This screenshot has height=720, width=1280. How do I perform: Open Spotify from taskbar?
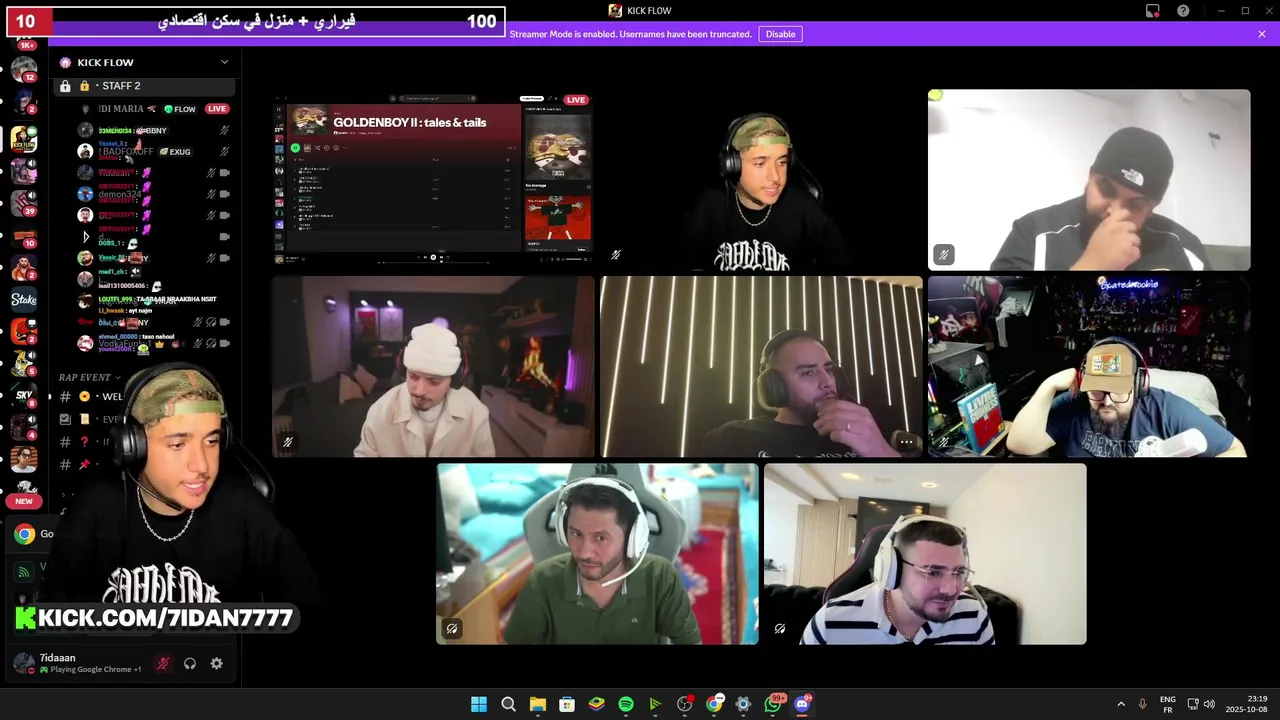pos(626,704)
